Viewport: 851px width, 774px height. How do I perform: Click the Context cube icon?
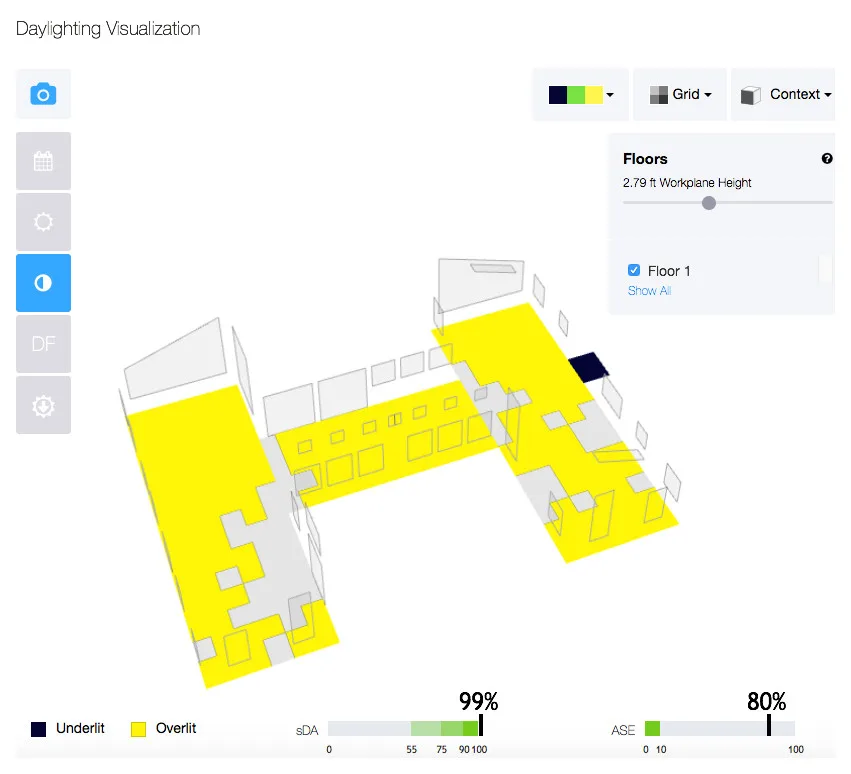751,95
